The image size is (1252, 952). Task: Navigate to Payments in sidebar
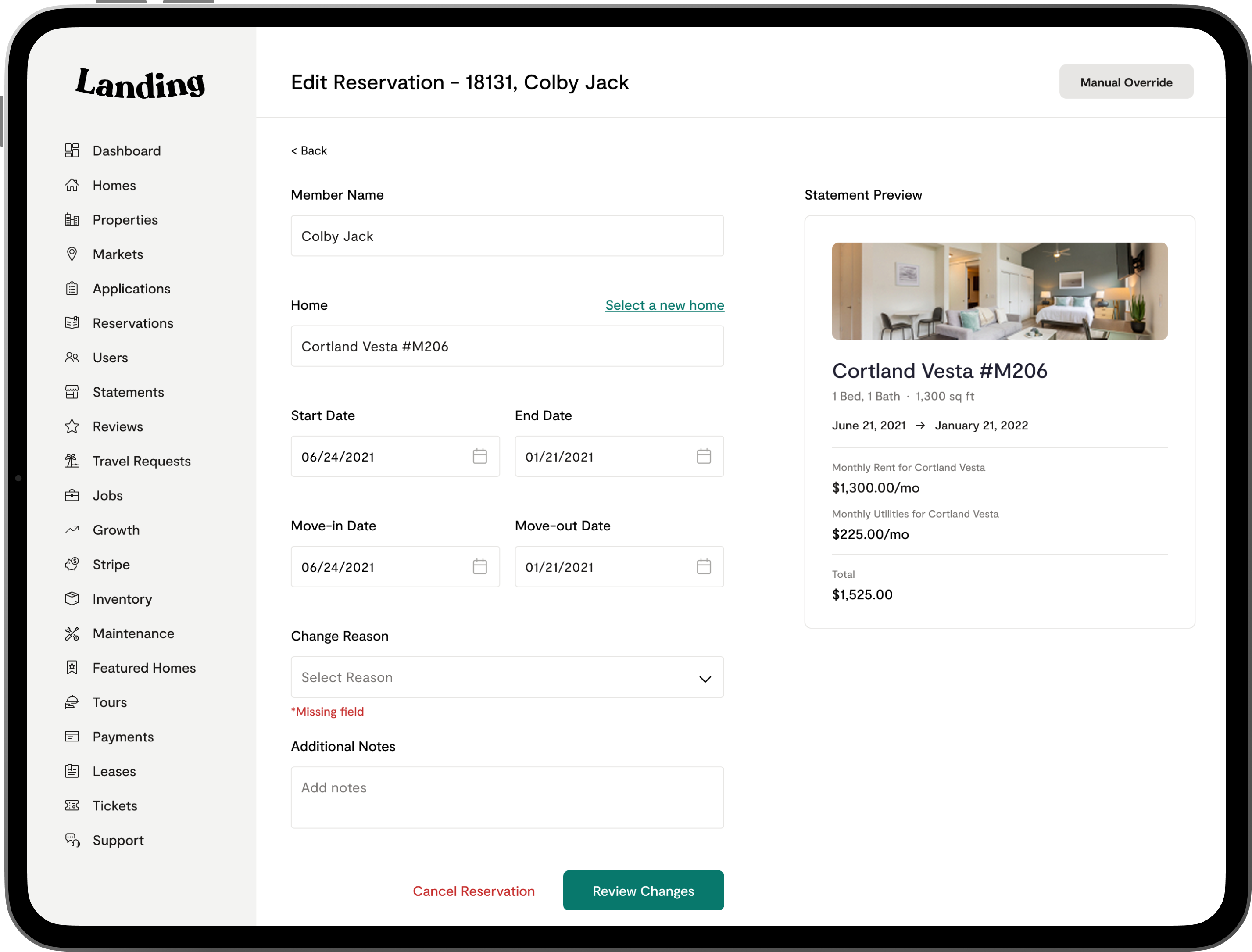click(123, 737)
